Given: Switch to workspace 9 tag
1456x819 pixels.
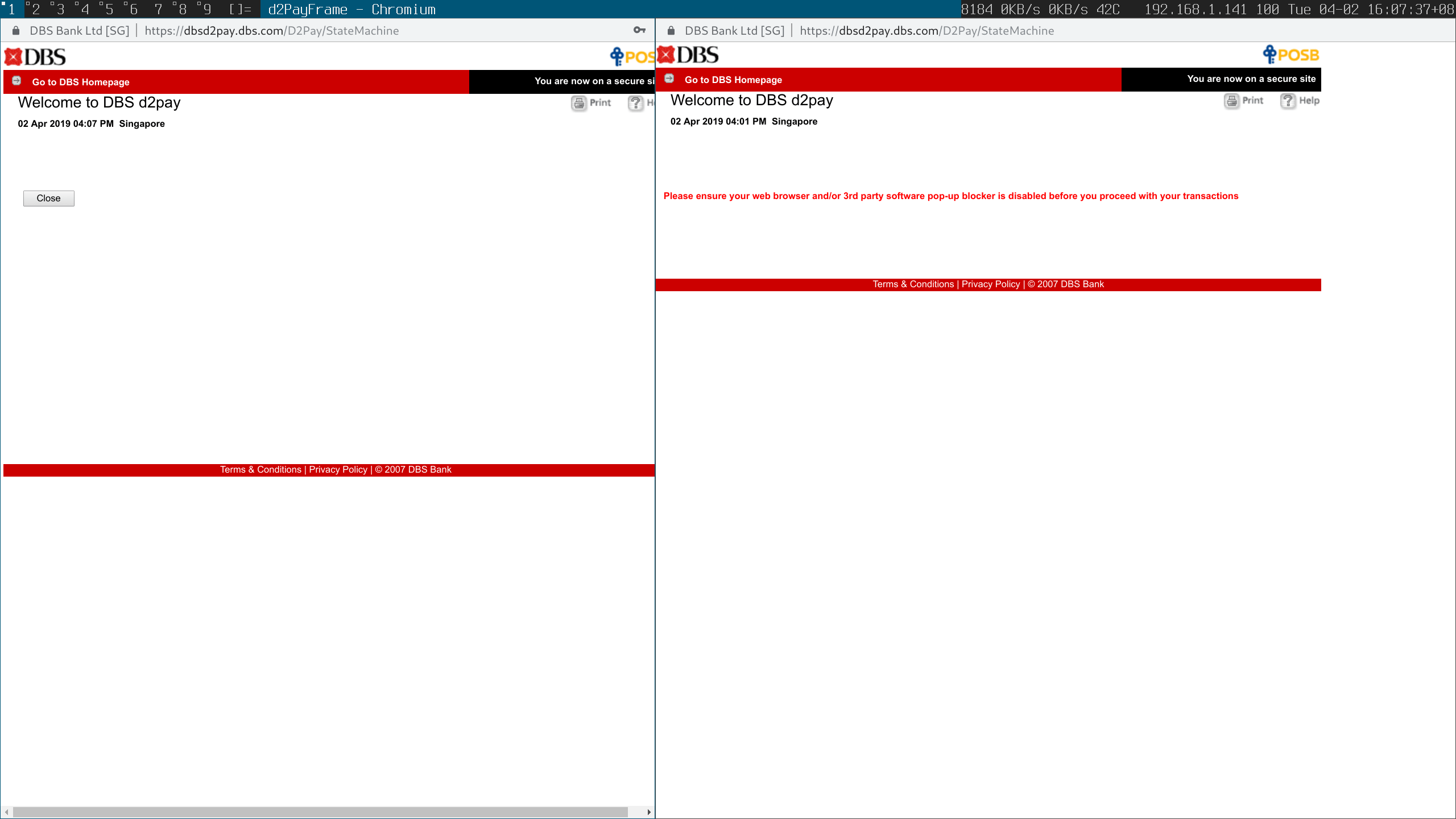Looking at the screenshot, I should pos(207,9).
